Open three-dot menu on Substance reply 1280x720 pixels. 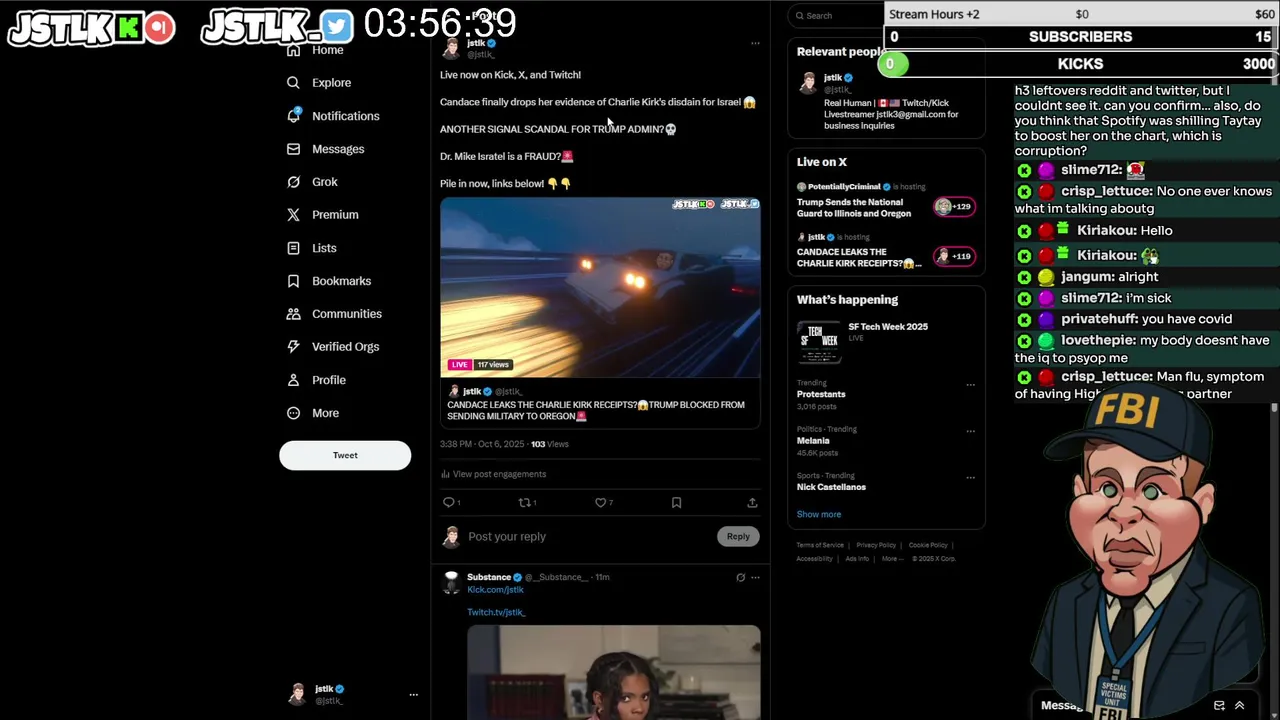click(755, 577)
